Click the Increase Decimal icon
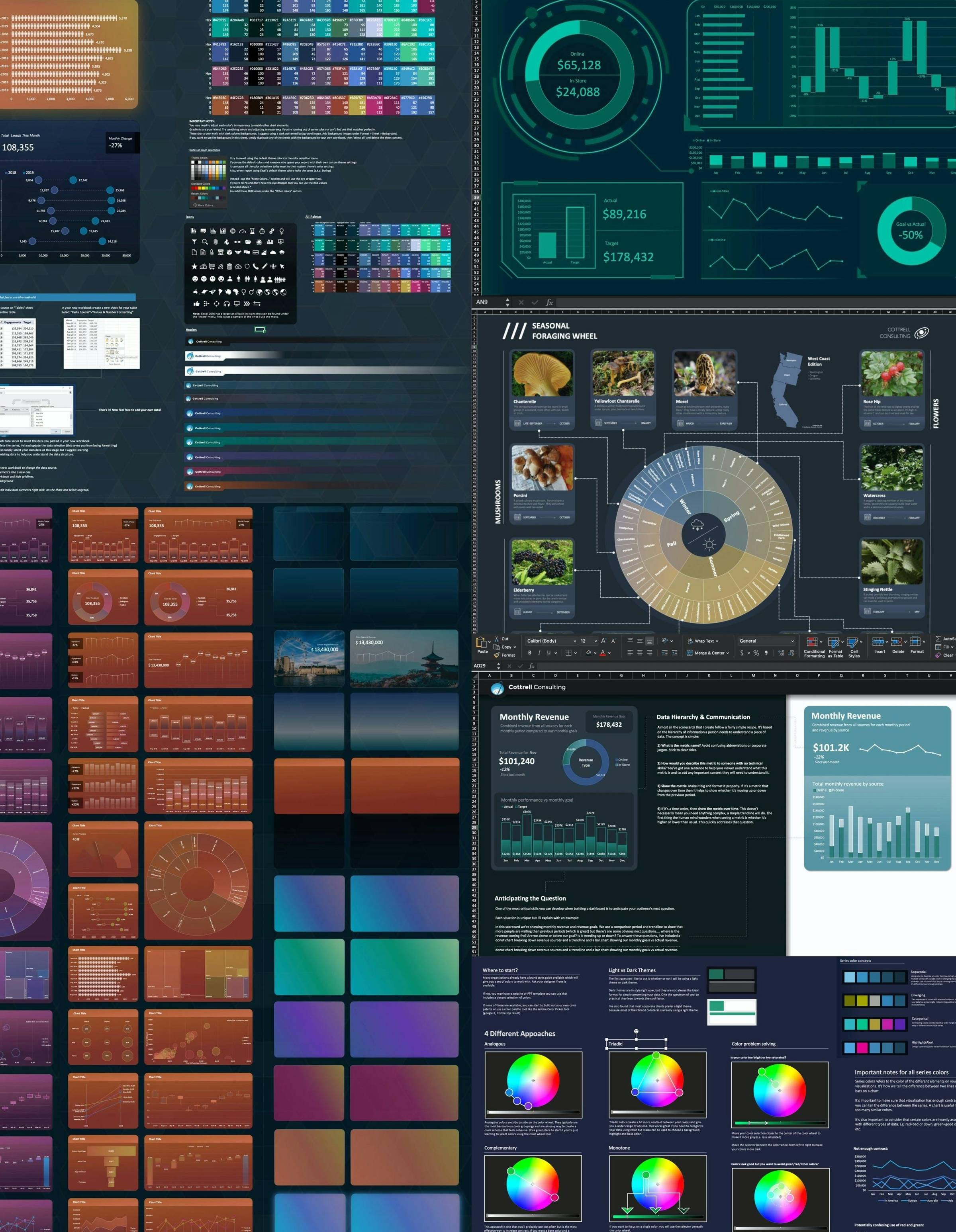Viewport: 956px width, 1232px height. click(781, 653)
